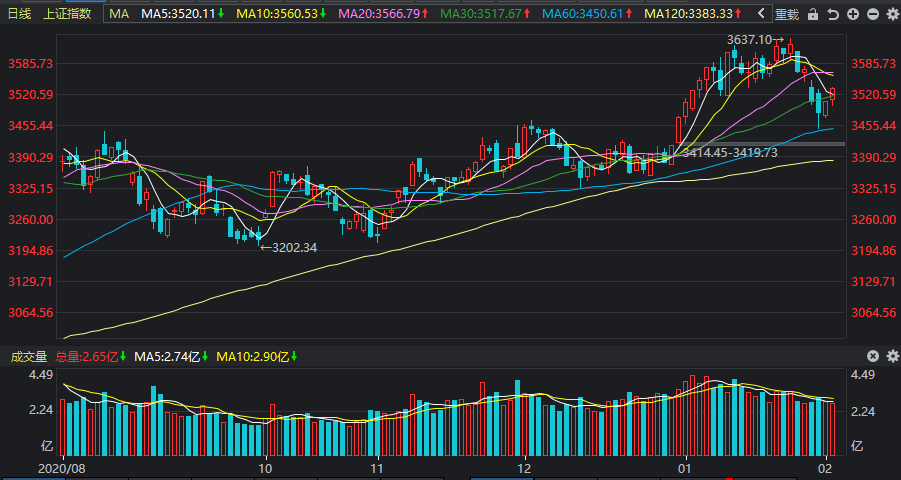Click the undo arrow icon

(x=833, y=14)
